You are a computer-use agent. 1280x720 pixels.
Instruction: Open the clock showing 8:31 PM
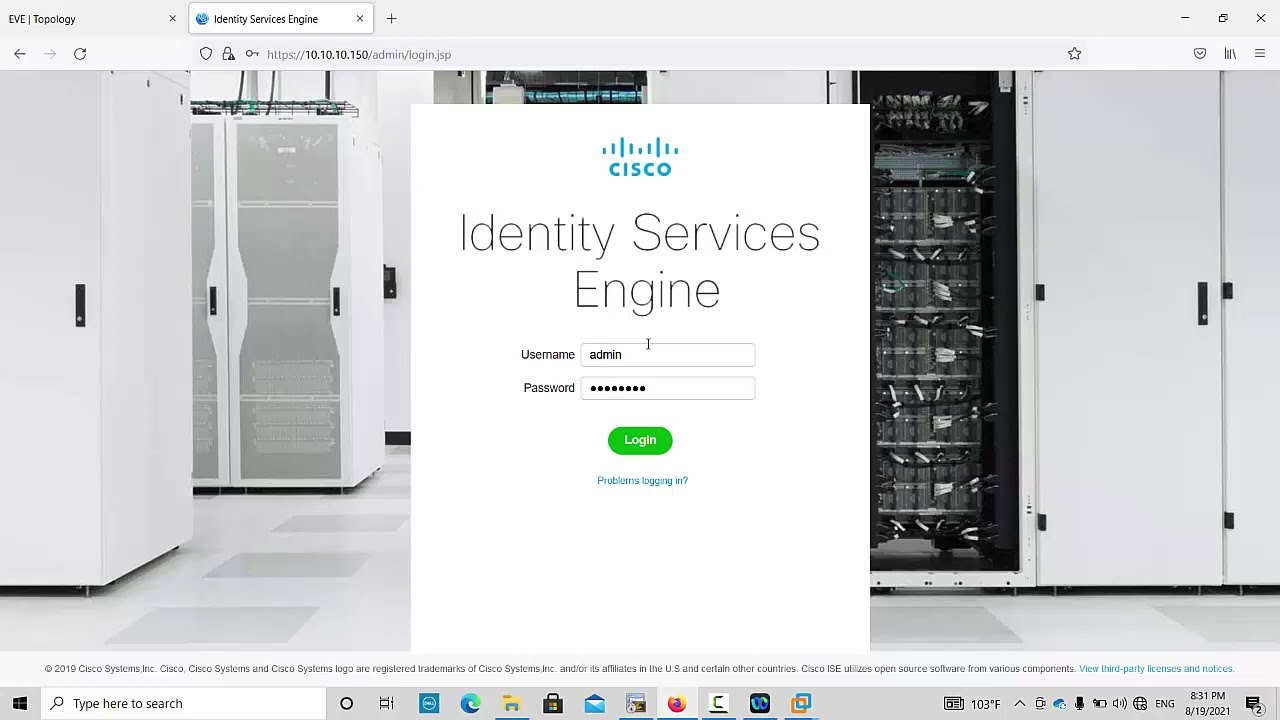click(1208, 703)
